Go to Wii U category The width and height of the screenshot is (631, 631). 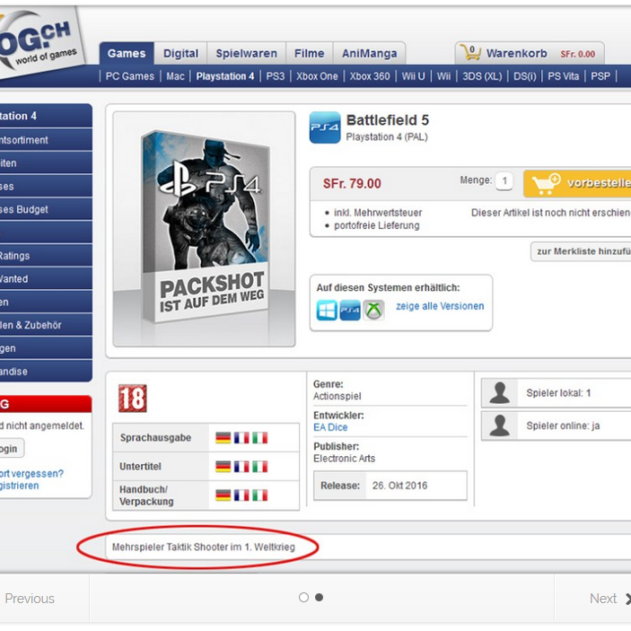click(413, 76)
